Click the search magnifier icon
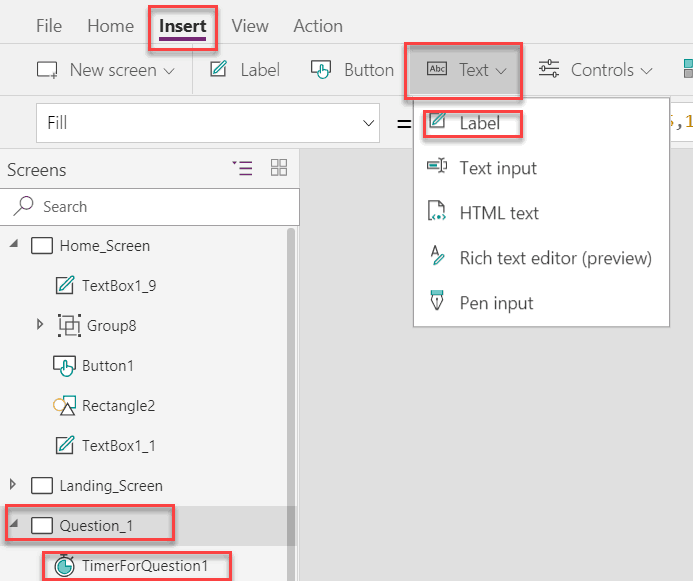693x581 pixels. tap(23, 206)
